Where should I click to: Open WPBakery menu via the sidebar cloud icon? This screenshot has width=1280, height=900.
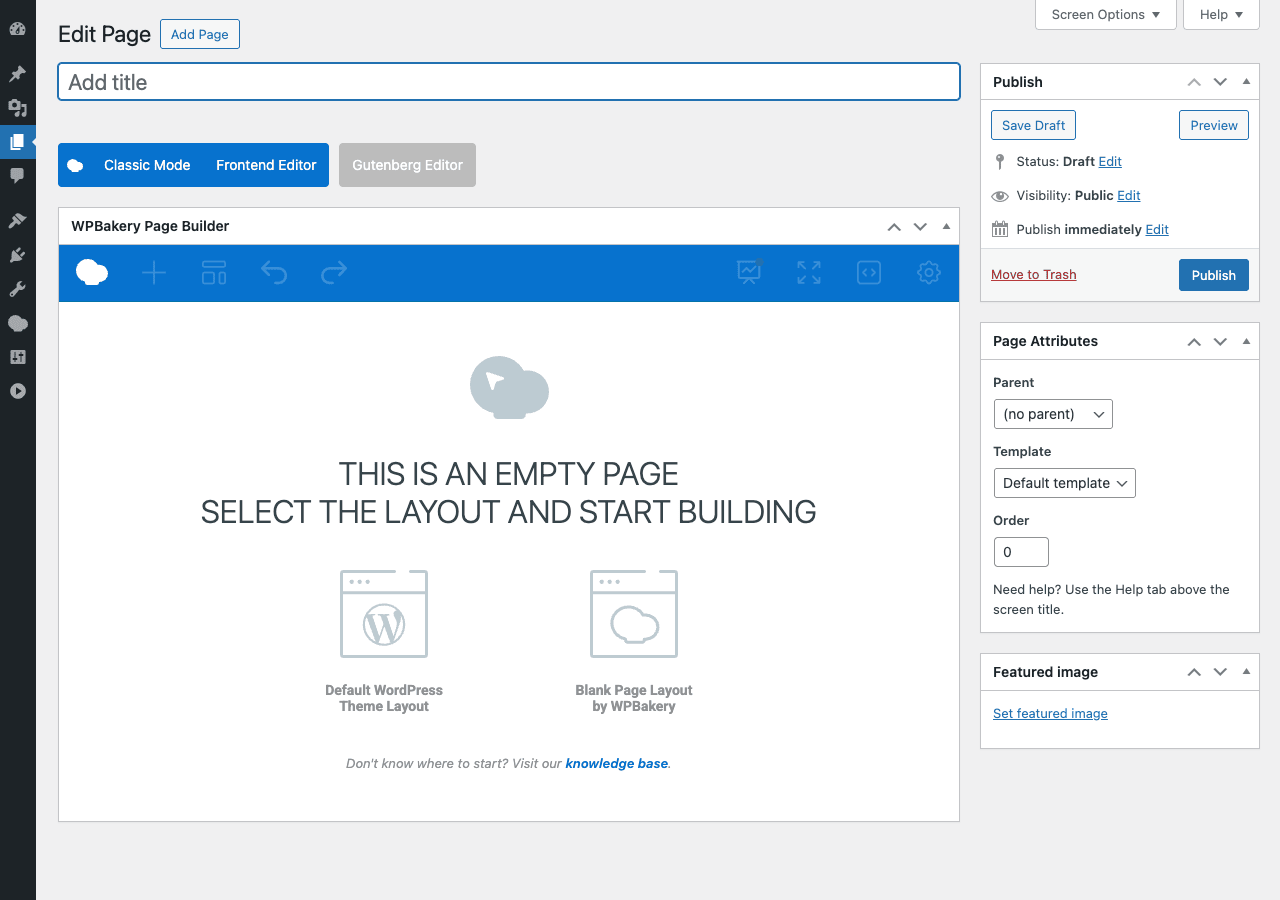(17, 323)
